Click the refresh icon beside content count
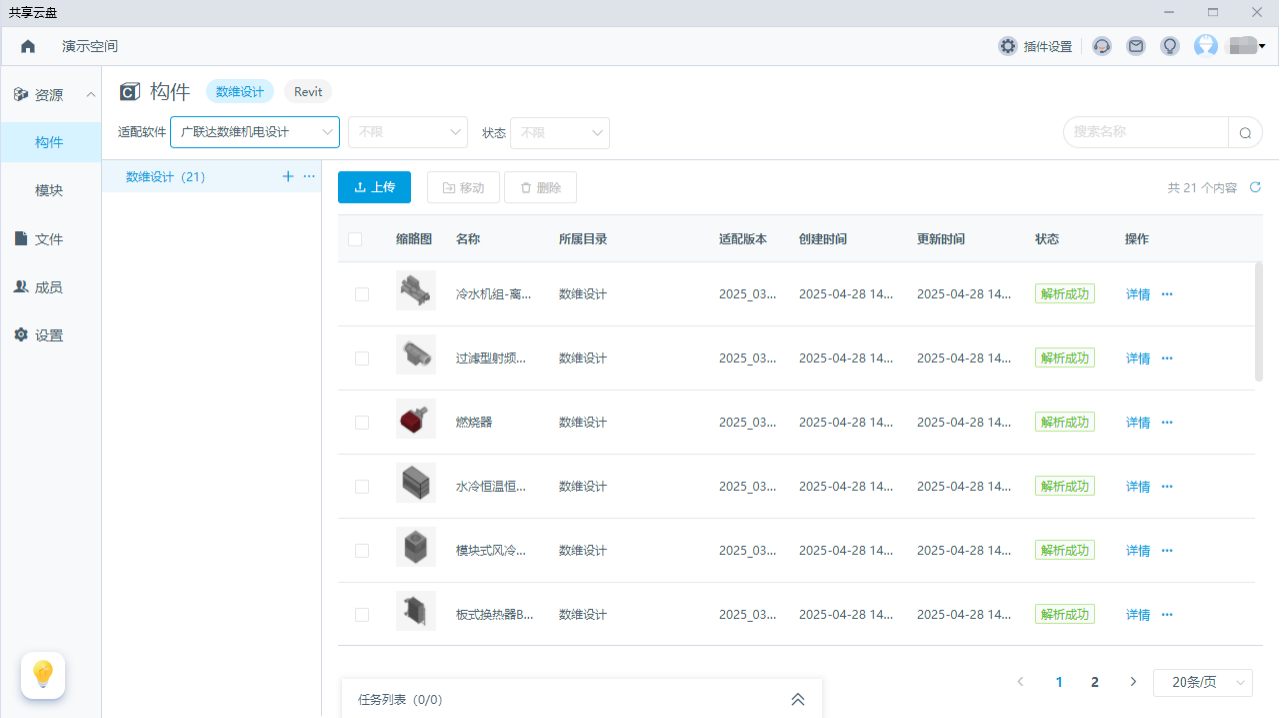1281x718 pixels. (x=1255, y=187)
